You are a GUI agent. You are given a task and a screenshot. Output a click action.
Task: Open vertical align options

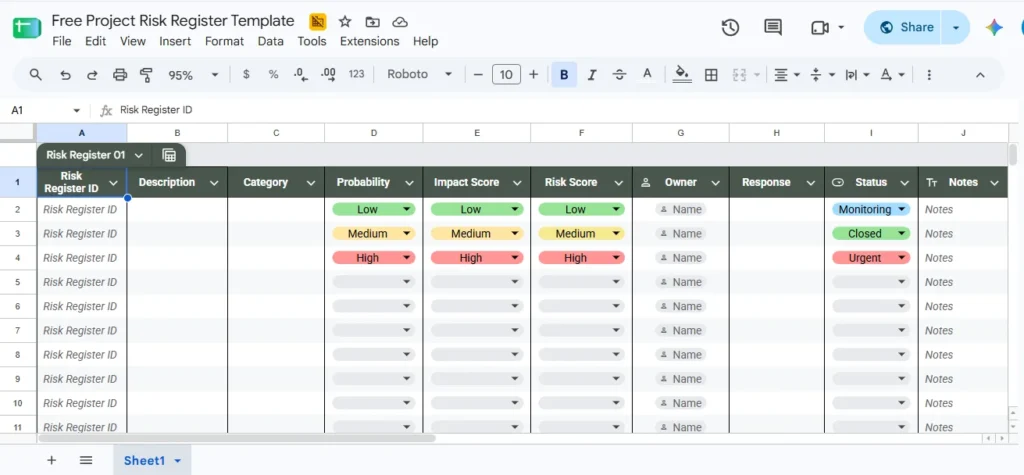pyautogui.click(x=822, y=74)
